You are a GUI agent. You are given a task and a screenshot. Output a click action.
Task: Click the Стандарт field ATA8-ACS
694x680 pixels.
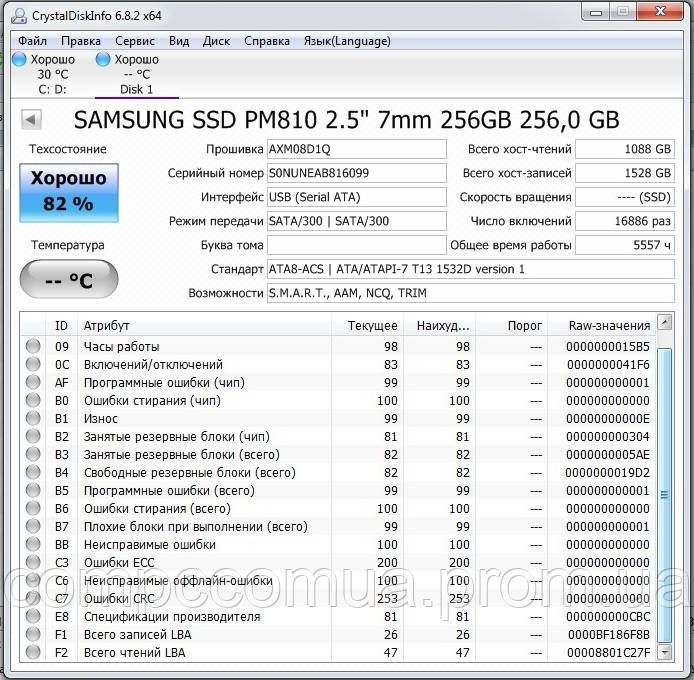point(471,269)
